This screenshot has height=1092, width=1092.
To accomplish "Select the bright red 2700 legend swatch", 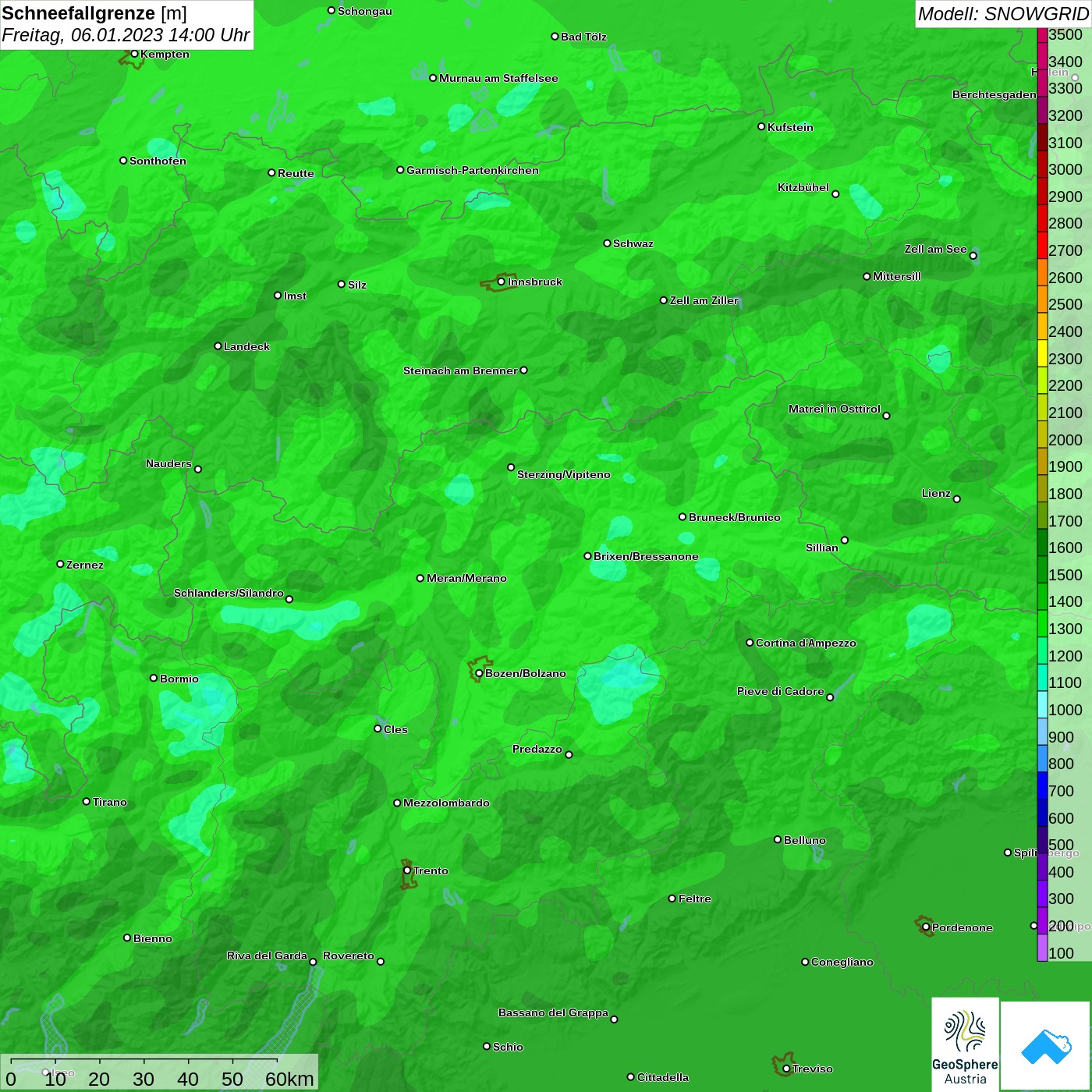I will tap(1042, 245).
